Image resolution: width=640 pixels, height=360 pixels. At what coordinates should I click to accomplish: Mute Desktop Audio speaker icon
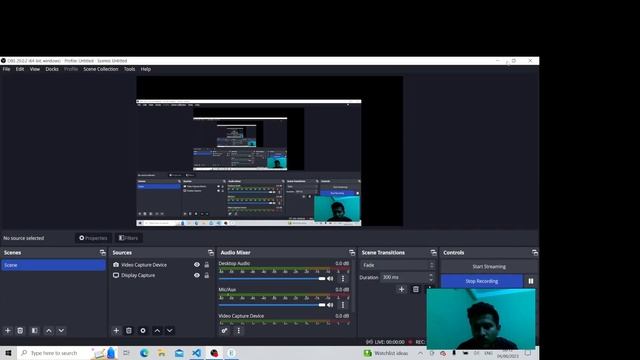pyautogui.click(x=330, y=279)
